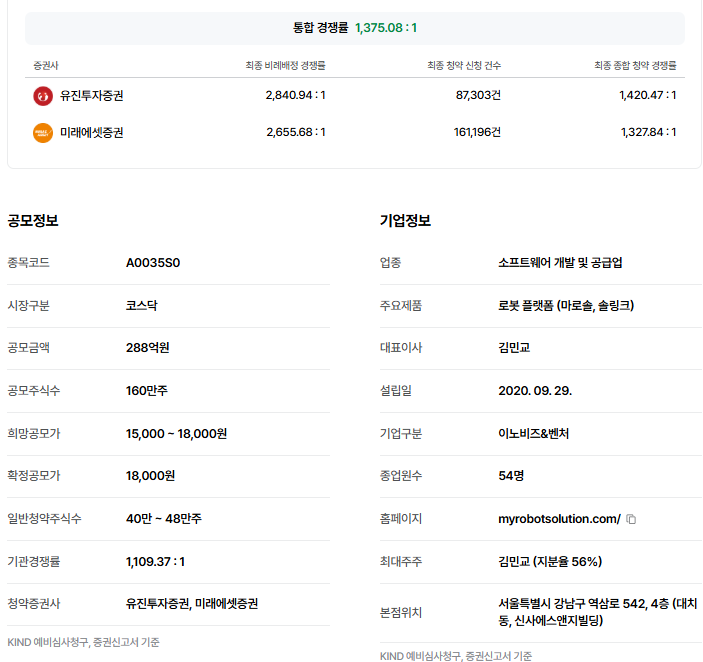Click the 본점위치 label
Viewport: 703px width, 662px height.
(x=401, y=613)
